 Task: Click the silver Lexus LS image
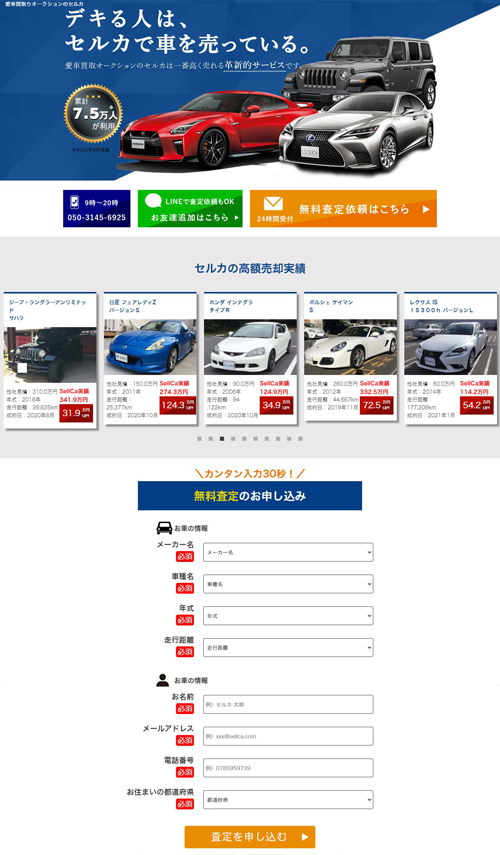357,132
